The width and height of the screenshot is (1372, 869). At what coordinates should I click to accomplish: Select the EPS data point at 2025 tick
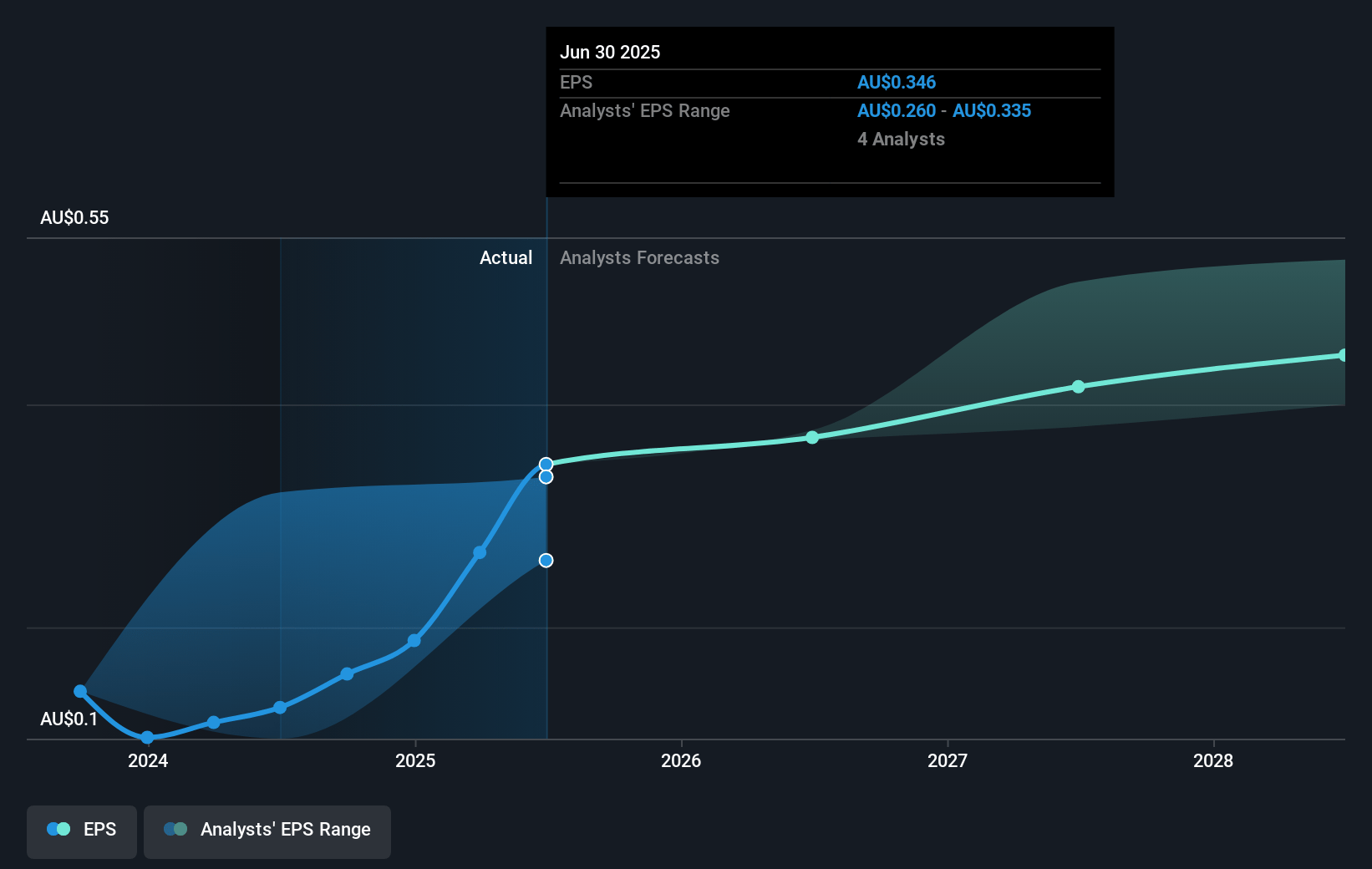414,641
